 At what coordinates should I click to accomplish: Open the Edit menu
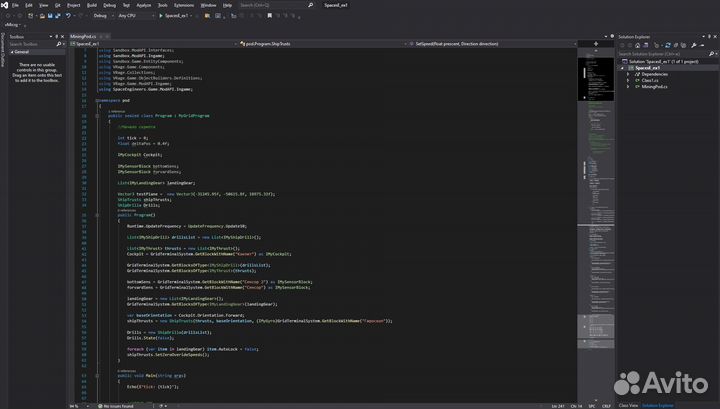[29, 5]
